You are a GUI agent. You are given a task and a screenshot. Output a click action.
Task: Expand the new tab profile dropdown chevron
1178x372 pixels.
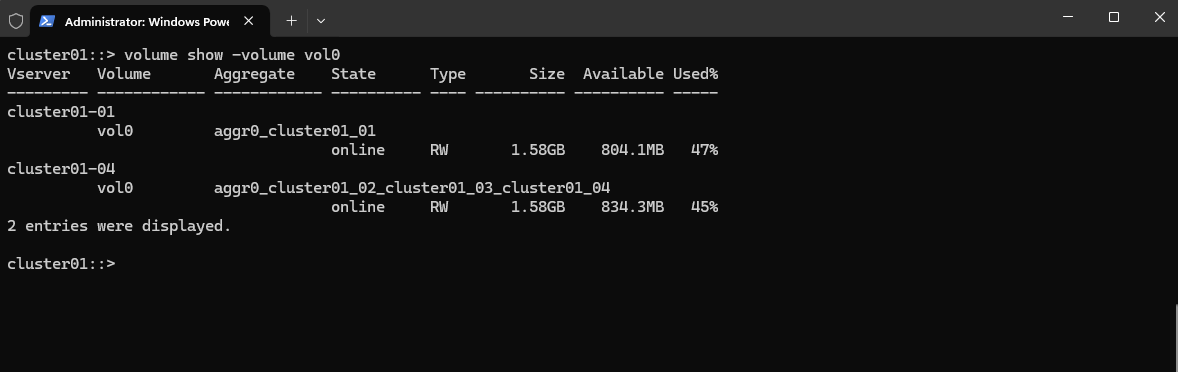point(321,21)
